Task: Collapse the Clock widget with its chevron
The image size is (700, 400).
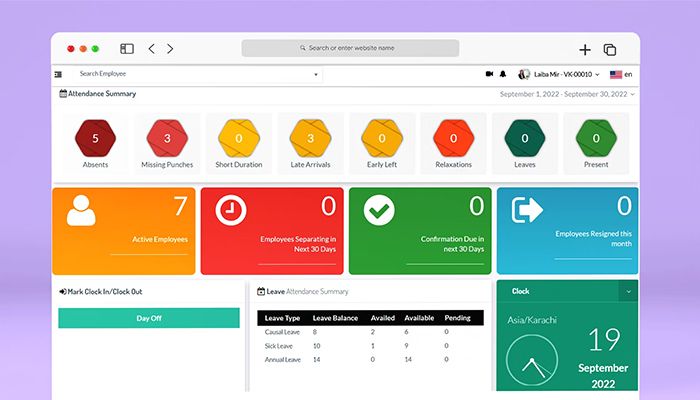Action: pos(628,292)
